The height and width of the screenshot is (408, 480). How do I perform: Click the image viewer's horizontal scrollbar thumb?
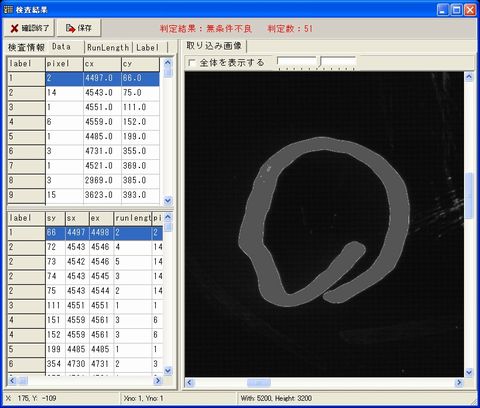coord(259,383)
